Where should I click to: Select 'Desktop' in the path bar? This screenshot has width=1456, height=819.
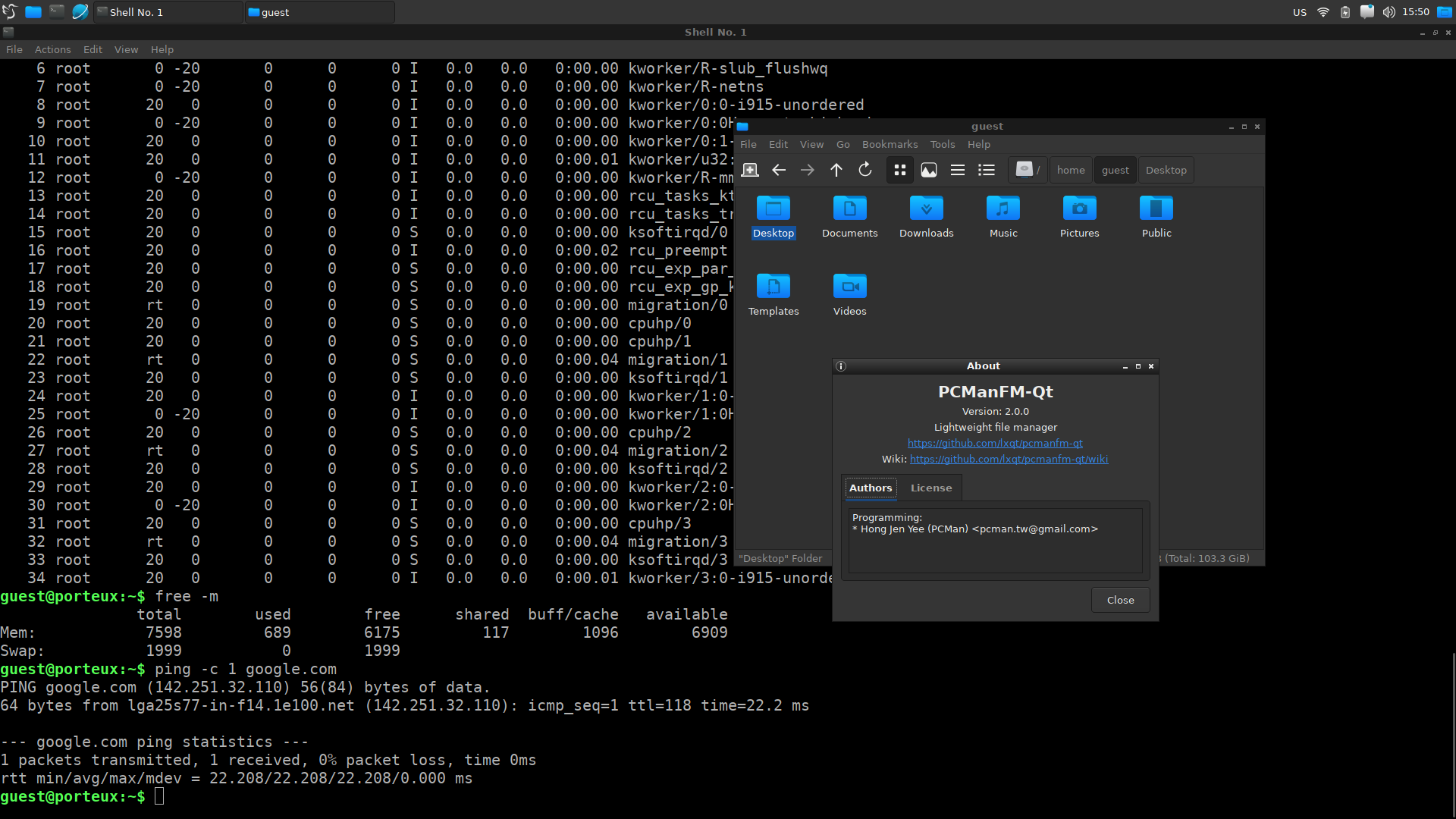(1166, 170)
